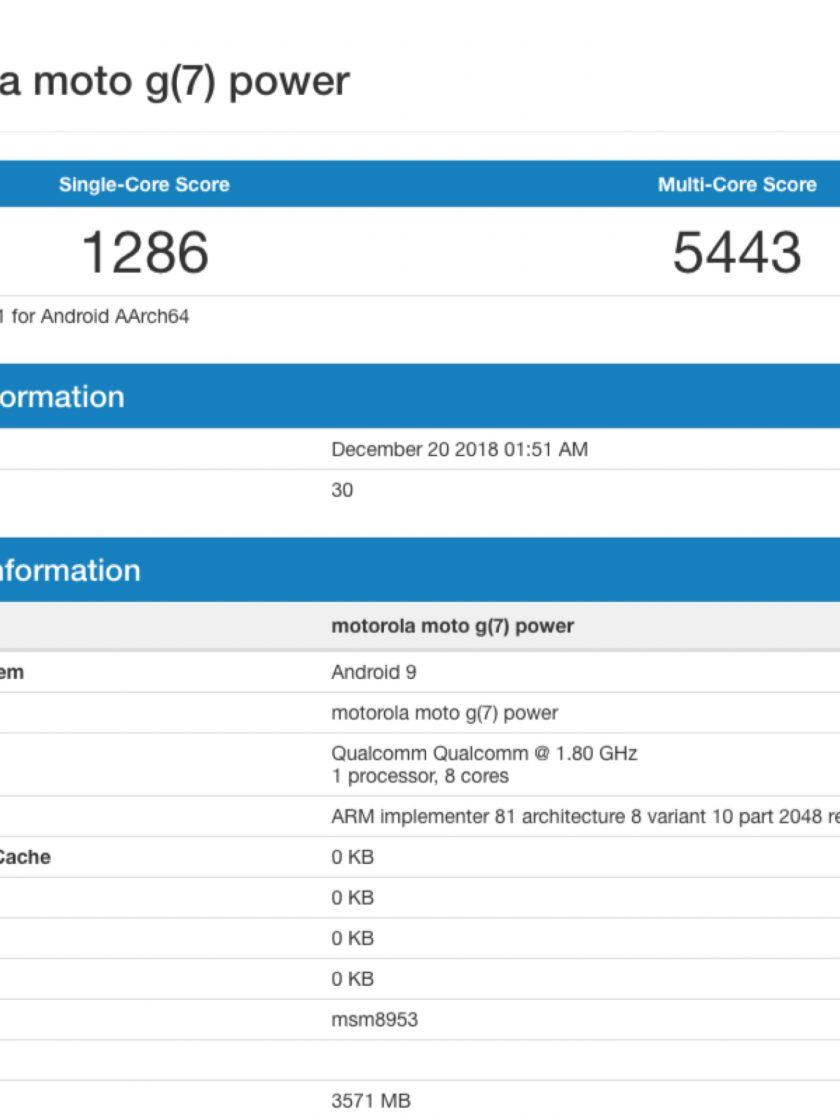The image size is (840, 1120).
Task: Click the 3571 MB memory value
Action: [x=370, y=1101]
